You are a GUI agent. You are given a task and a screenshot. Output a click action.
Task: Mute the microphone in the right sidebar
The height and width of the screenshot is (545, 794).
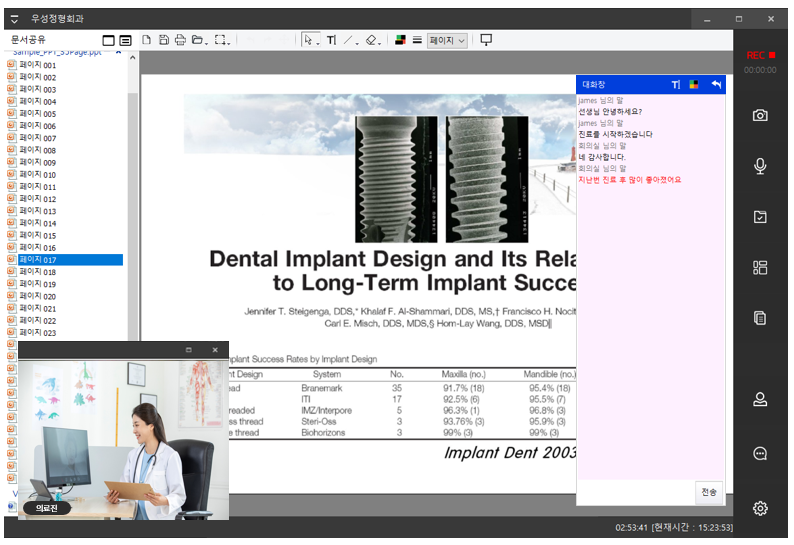pos(760,166)
